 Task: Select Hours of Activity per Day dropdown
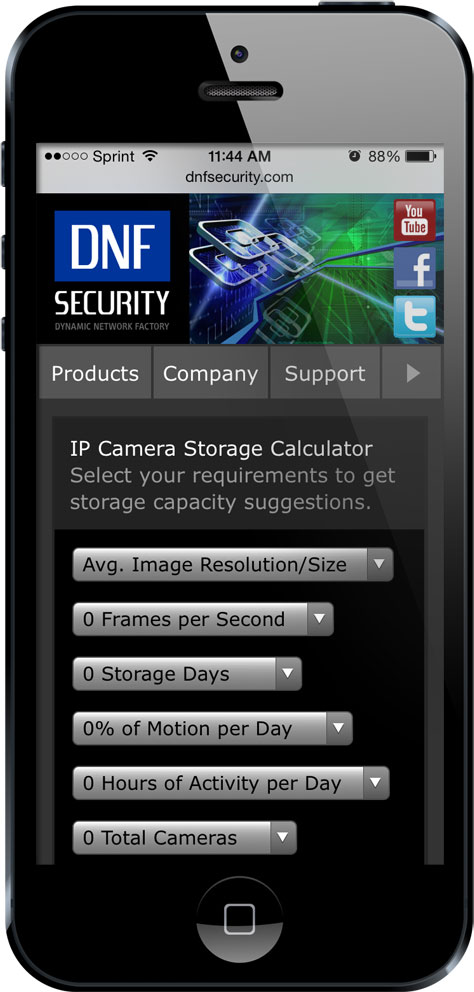(231, 783)
